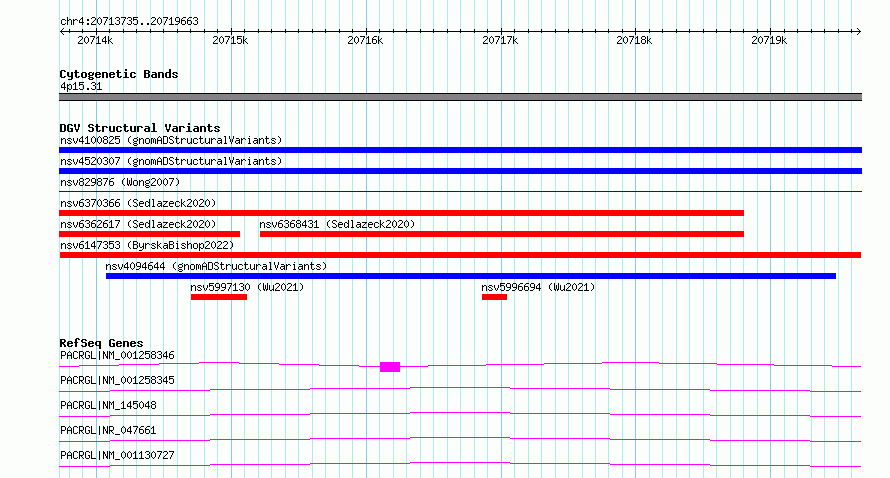Open variant nsv6147353 (ByrskaBishop2022) label
890x478 pixels.
pos(147,245)
